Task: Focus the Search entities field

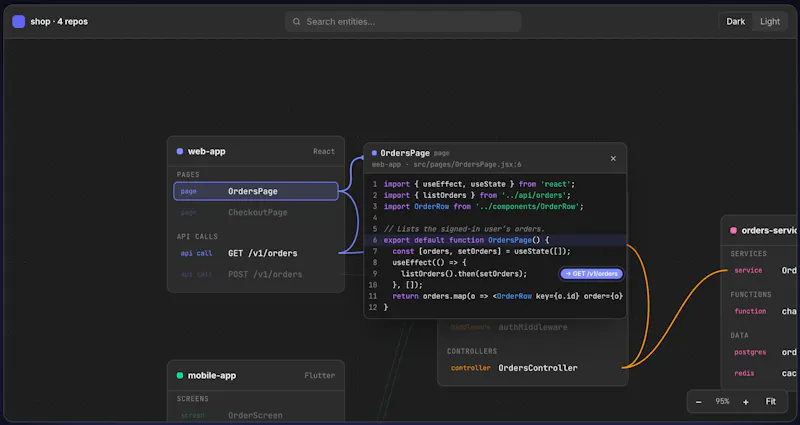Action: pyautogui.click(x=403, y=21)
